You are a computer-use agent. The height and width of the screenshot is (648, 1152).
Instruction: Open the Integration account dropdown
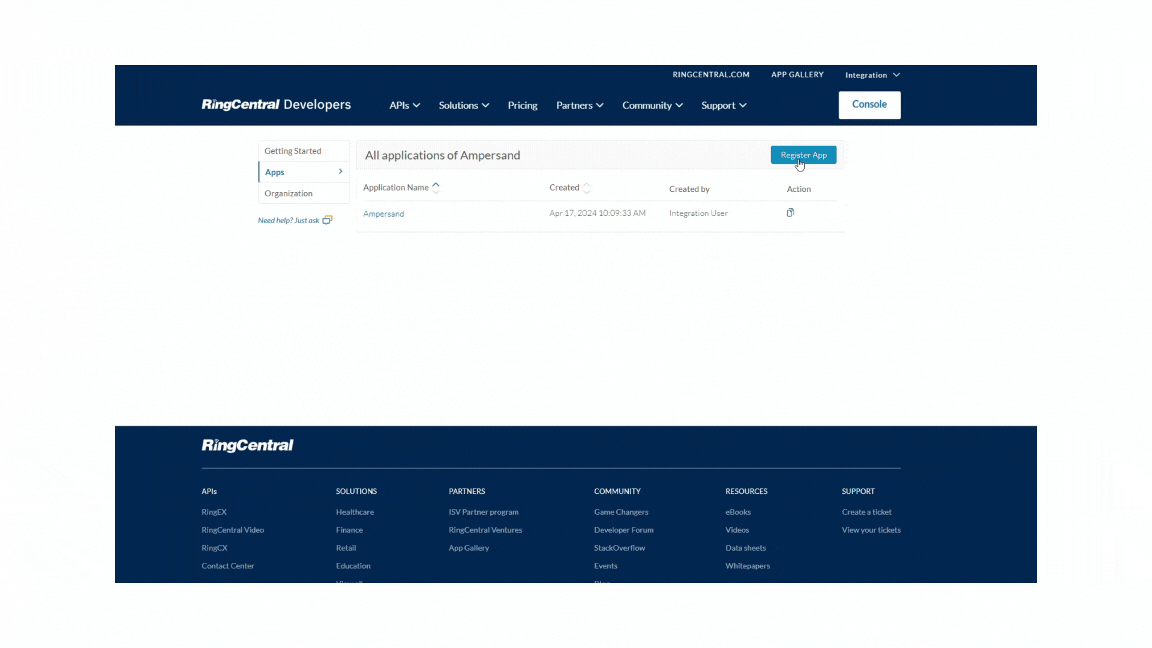pyautogui.click(x=871, y=74)
